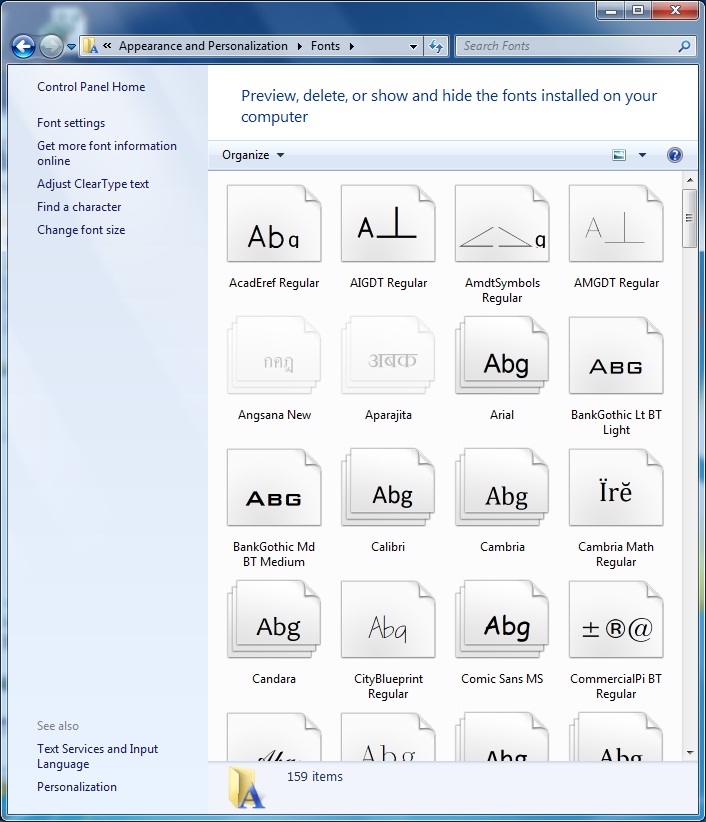
Task: Open the Help question mark icon
Action: click(x=675, y=155)
